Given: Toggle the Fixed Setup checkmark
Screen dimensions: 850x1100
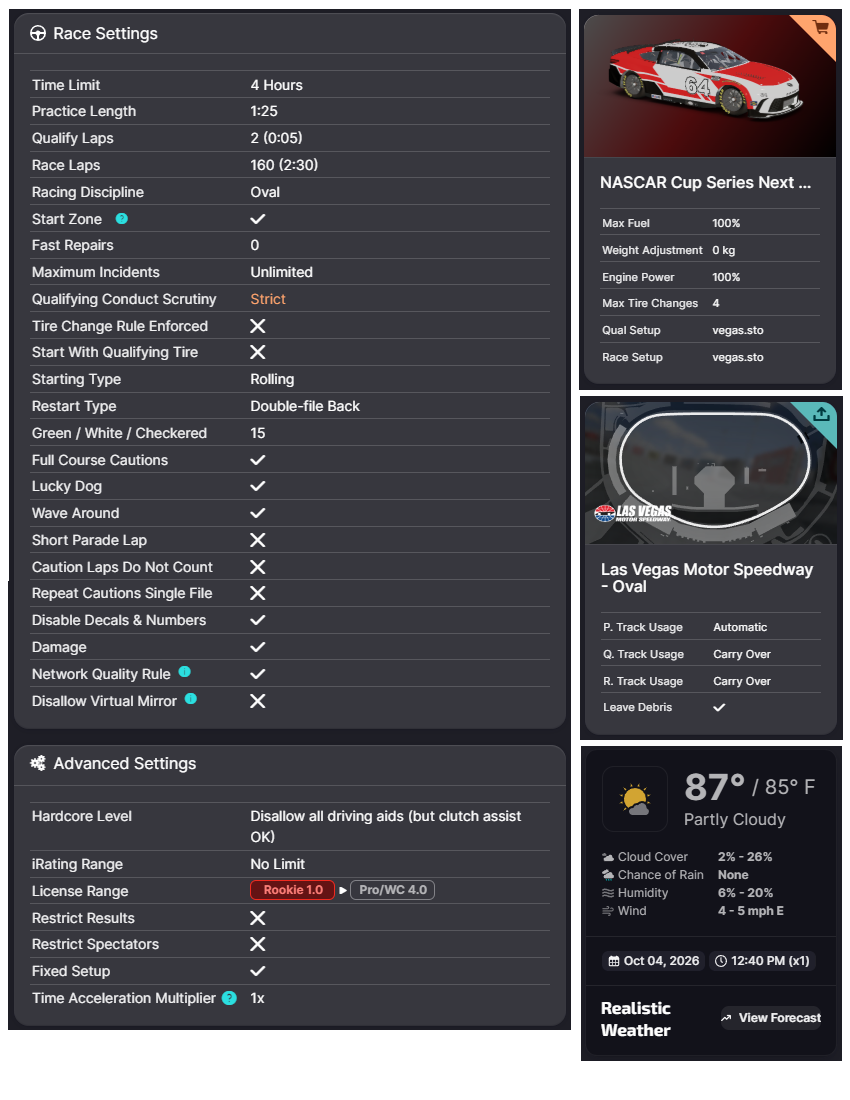Looking at the screenshot, I should (x=258, y=971).
